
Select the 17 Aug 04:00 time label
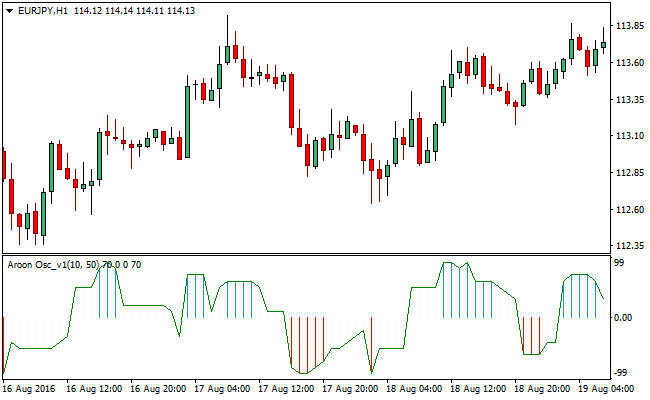[221, 388]
